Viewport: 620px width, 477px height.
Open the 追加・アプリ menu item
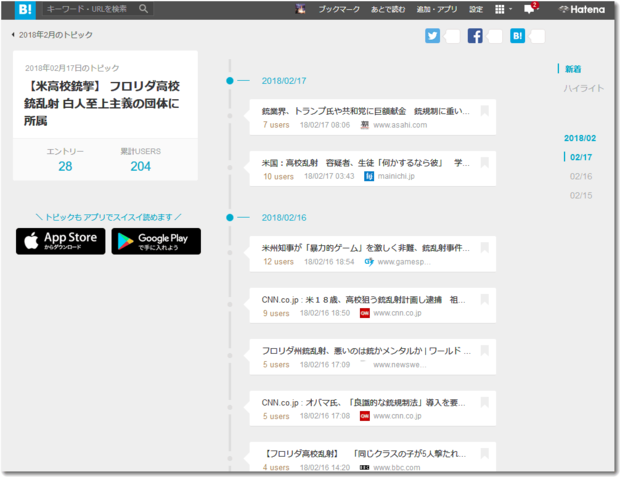[x=437, y=9]
